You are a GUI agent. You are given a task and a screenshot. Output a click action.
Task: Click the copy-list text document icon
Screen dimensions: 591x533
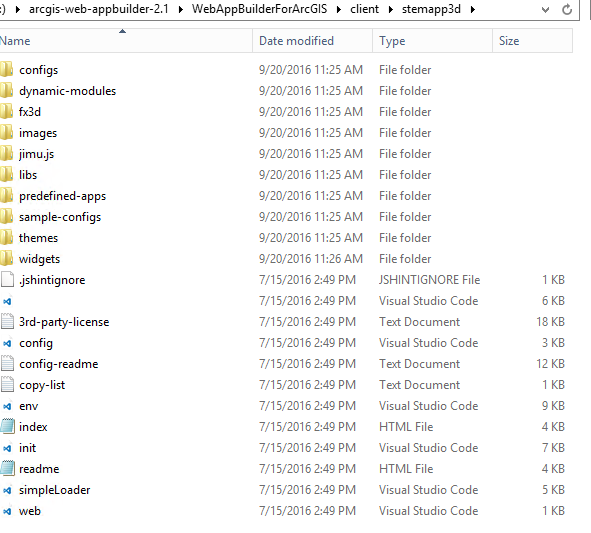click(7, 385)
